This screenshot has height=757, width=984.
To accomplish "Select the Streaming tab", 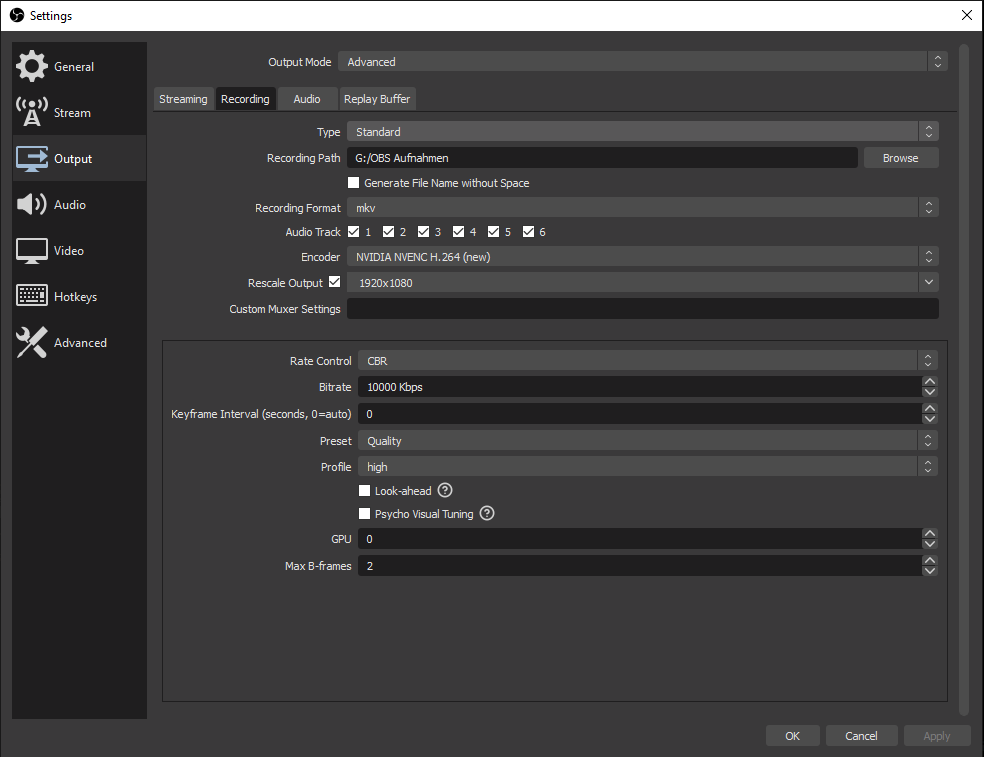I will click(x=183, y=98).
